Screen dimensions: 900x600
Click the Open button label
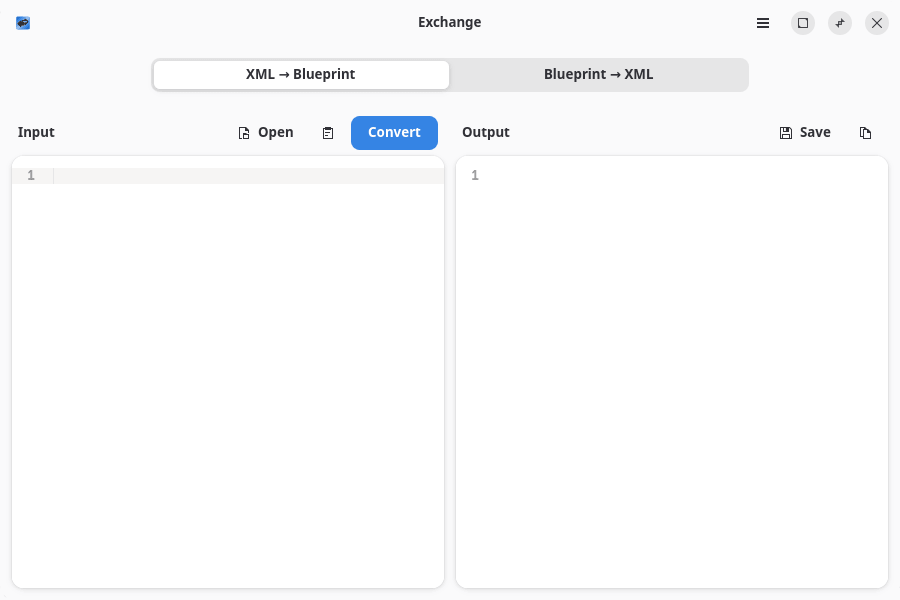(x=276, y=132)
